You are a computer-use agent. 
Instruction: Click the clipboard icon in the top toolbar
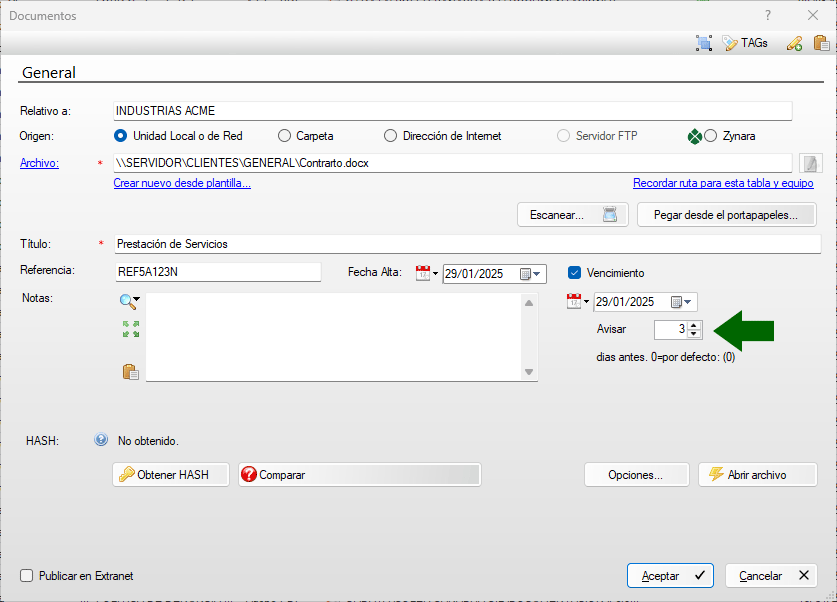(821, 43)
